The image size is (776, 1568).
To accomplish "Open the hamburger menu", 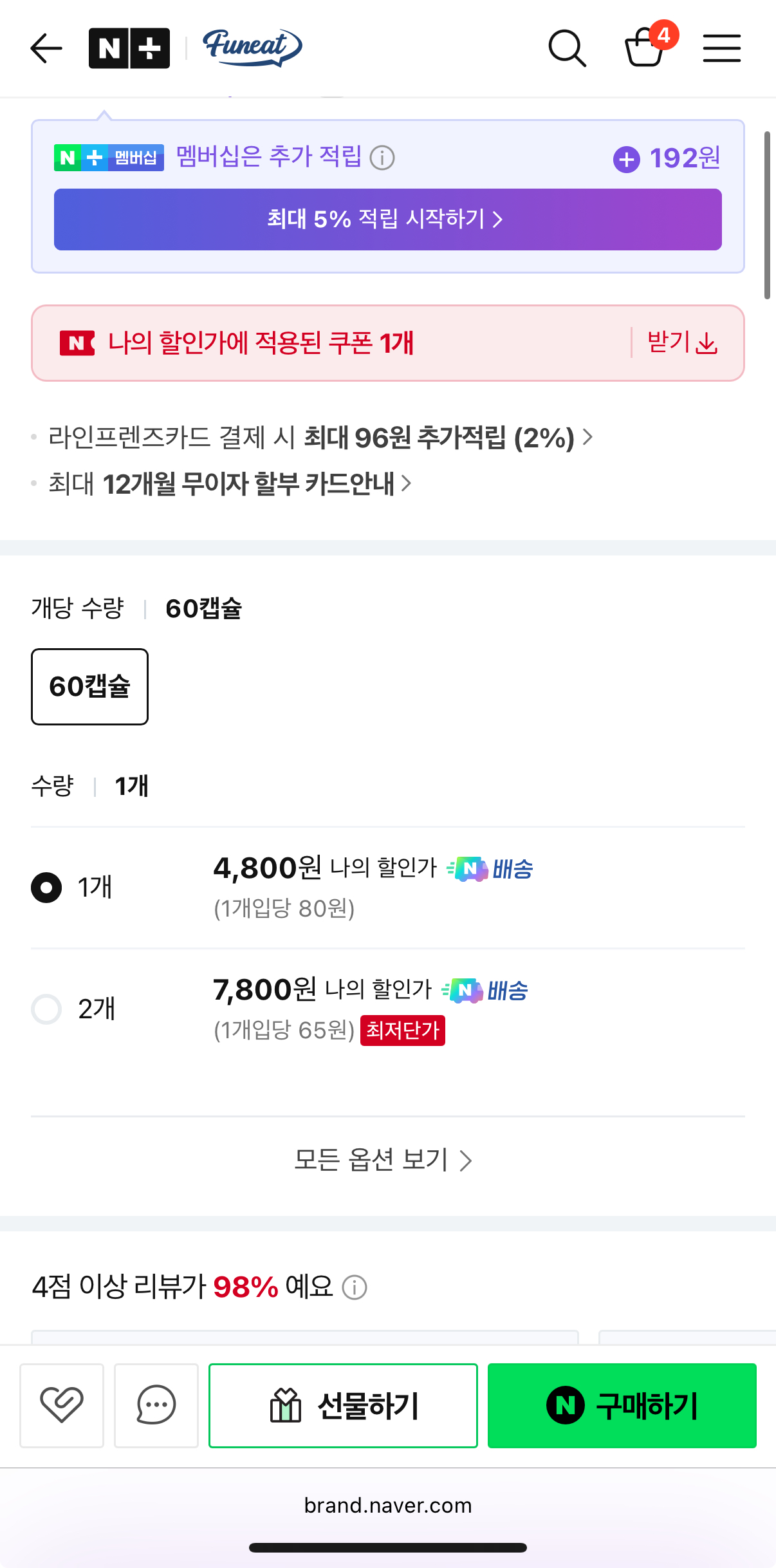I will [x=721, y=48].
